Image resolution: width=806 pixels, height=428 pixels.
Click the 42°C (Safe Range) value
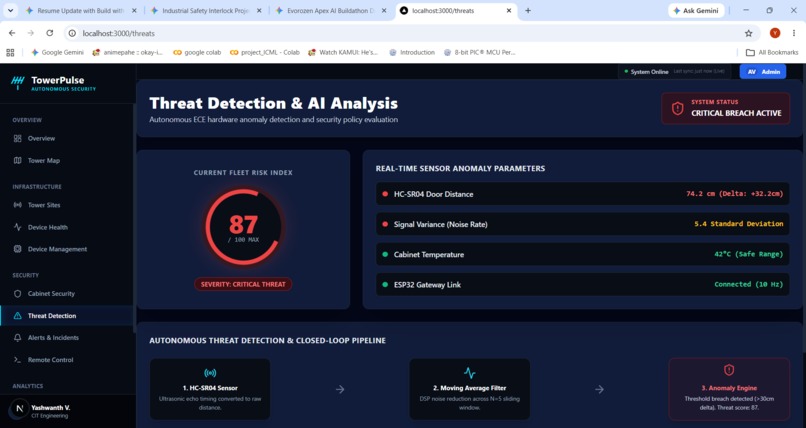point(748,254)
